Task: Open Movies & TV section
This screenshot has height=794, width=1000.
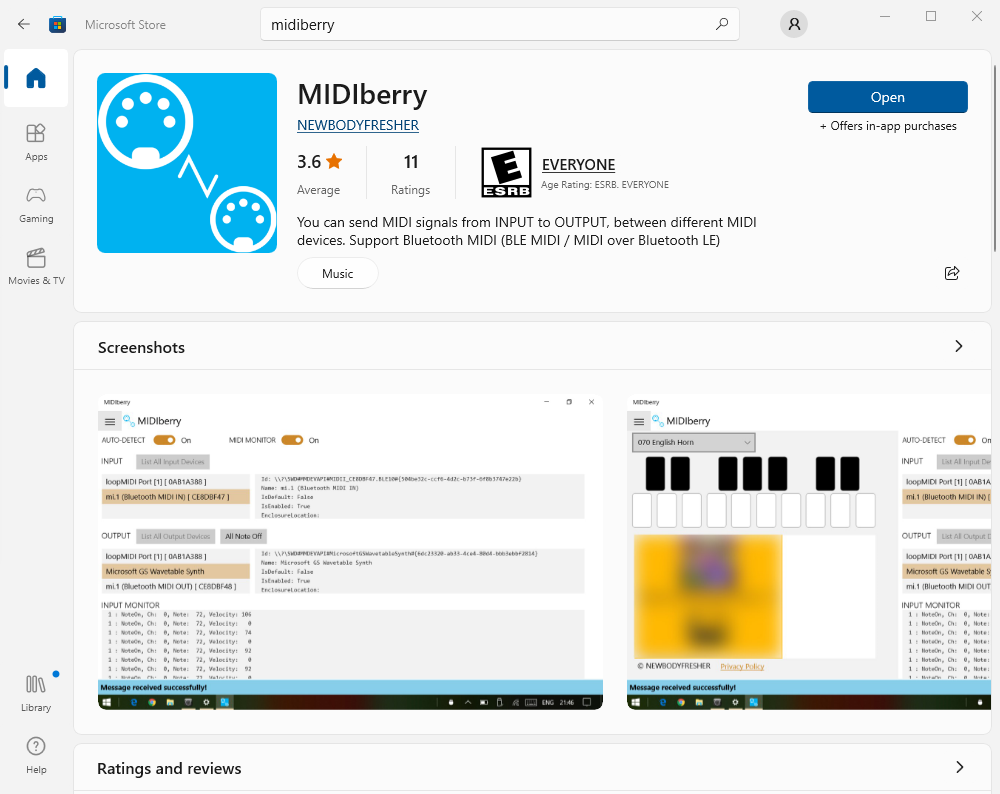Action: pyautogui.click(x=36, y=266)
